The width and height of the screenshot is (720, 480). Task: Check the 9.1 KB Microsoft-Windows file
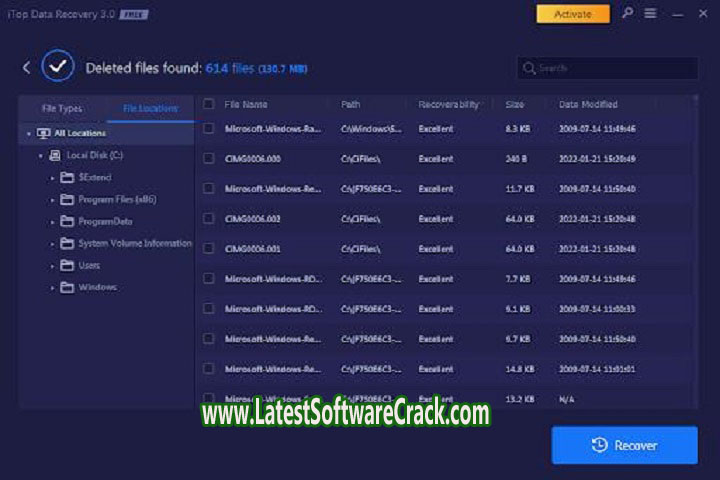pos(208,309)
